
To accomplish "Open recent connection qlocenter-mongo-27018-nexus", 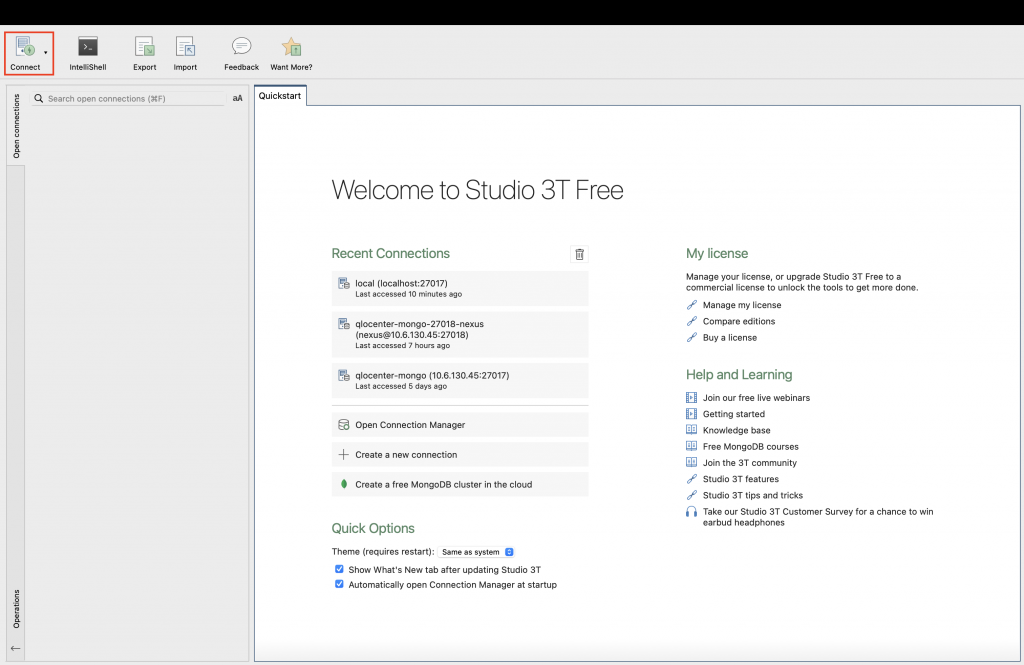I will click(460, 334).
